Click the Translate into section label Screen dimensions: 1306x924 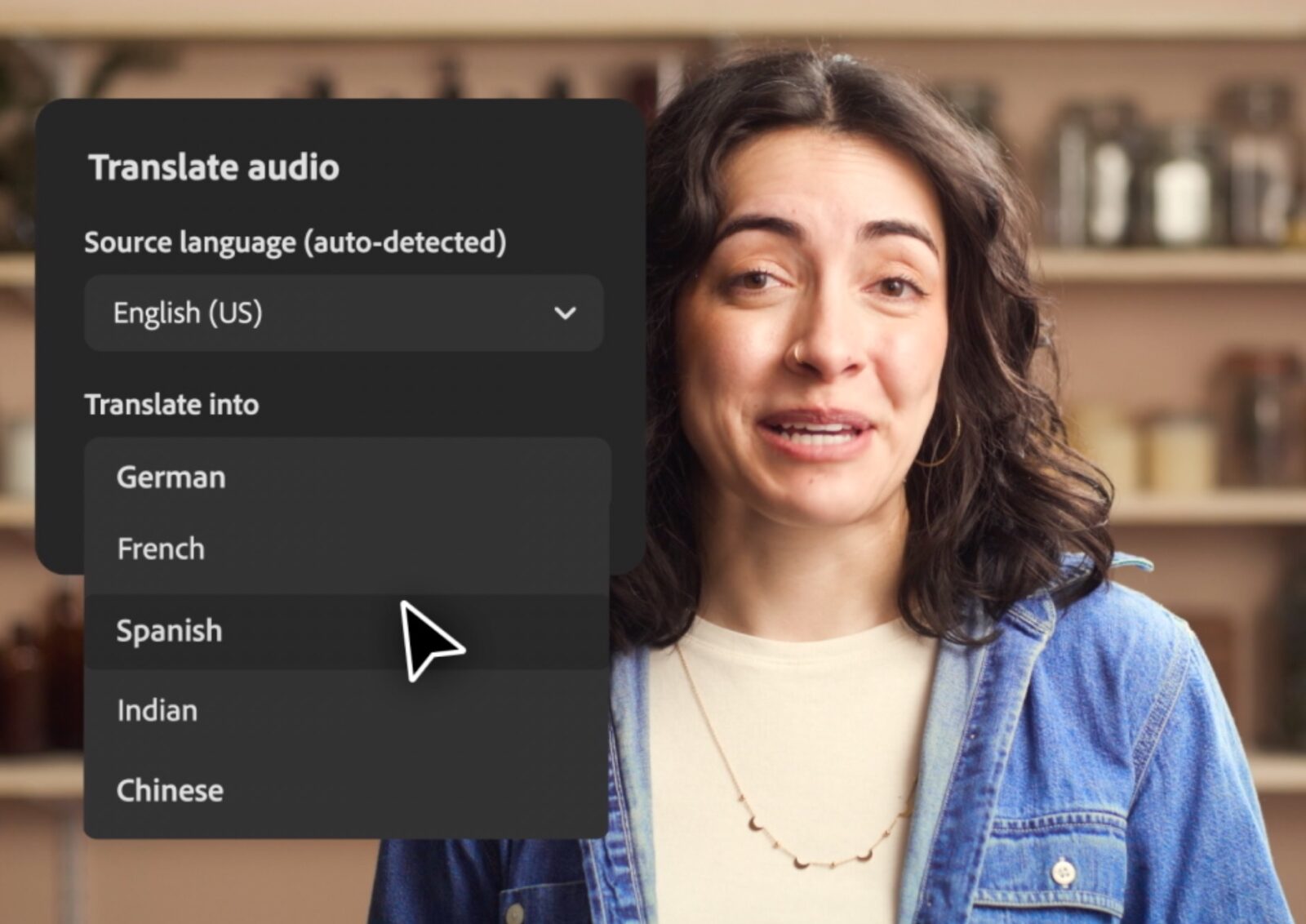pyautogui.click(x=171, y=404)
